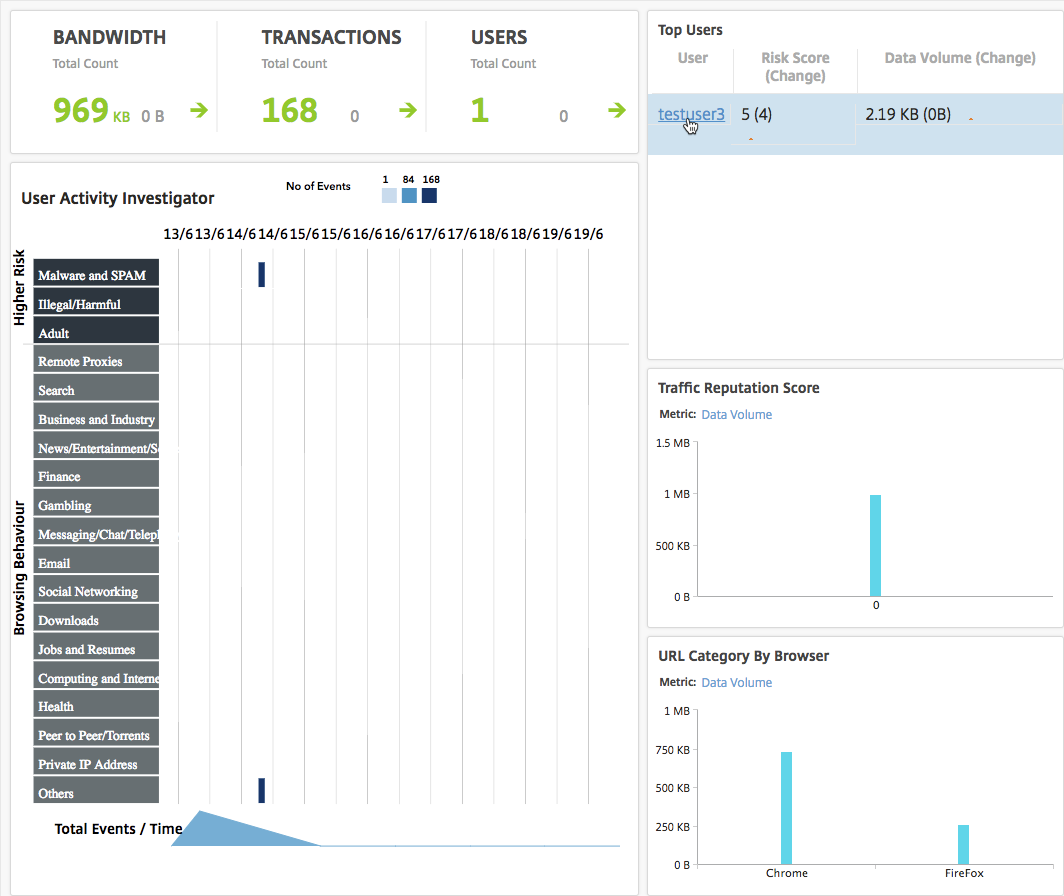This screenshot has width=1064, height=896.
Task: Click the FireFox bar in browser chart
Action: tap(963, 844)
